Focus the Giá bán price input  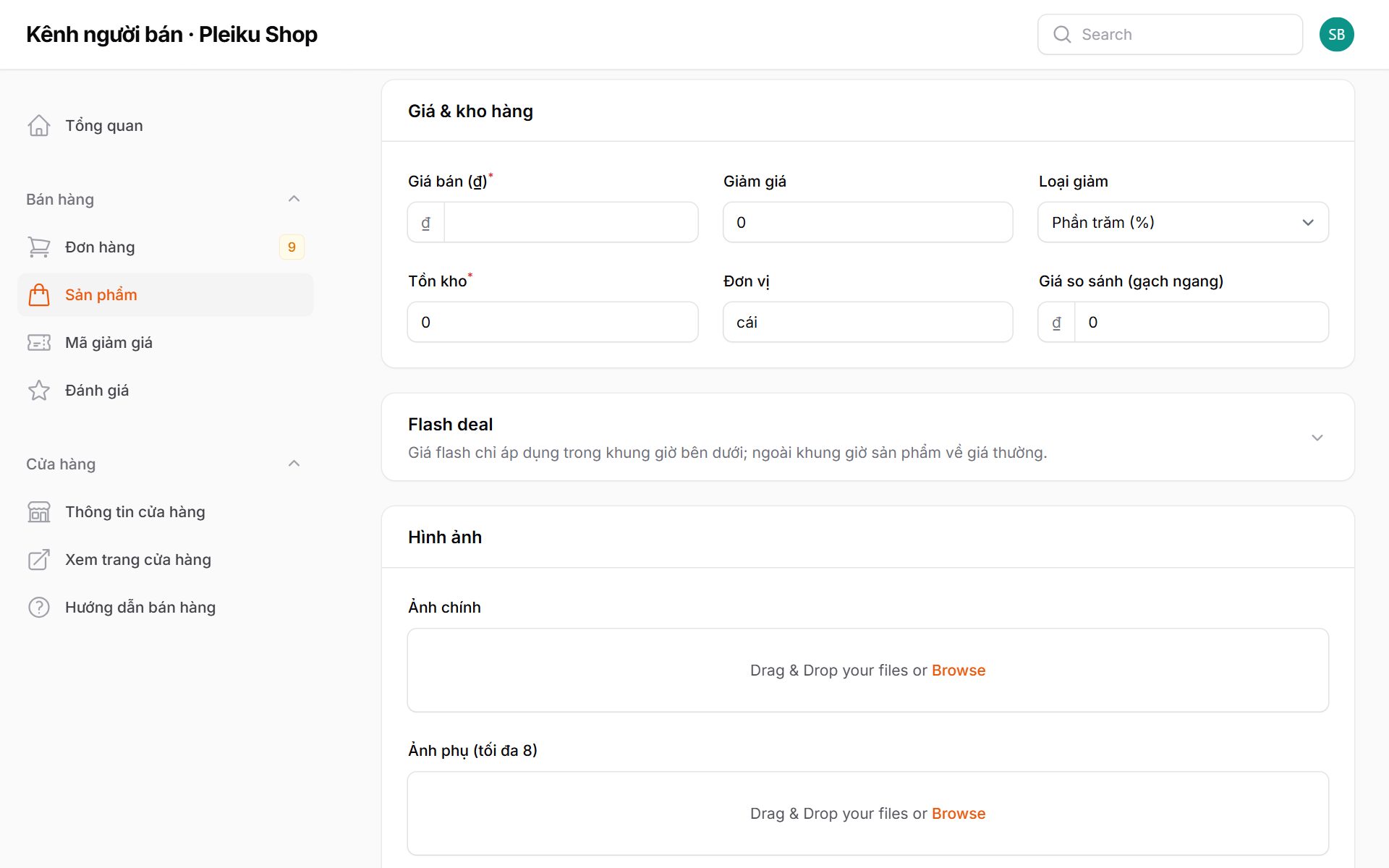click(571, 222)
